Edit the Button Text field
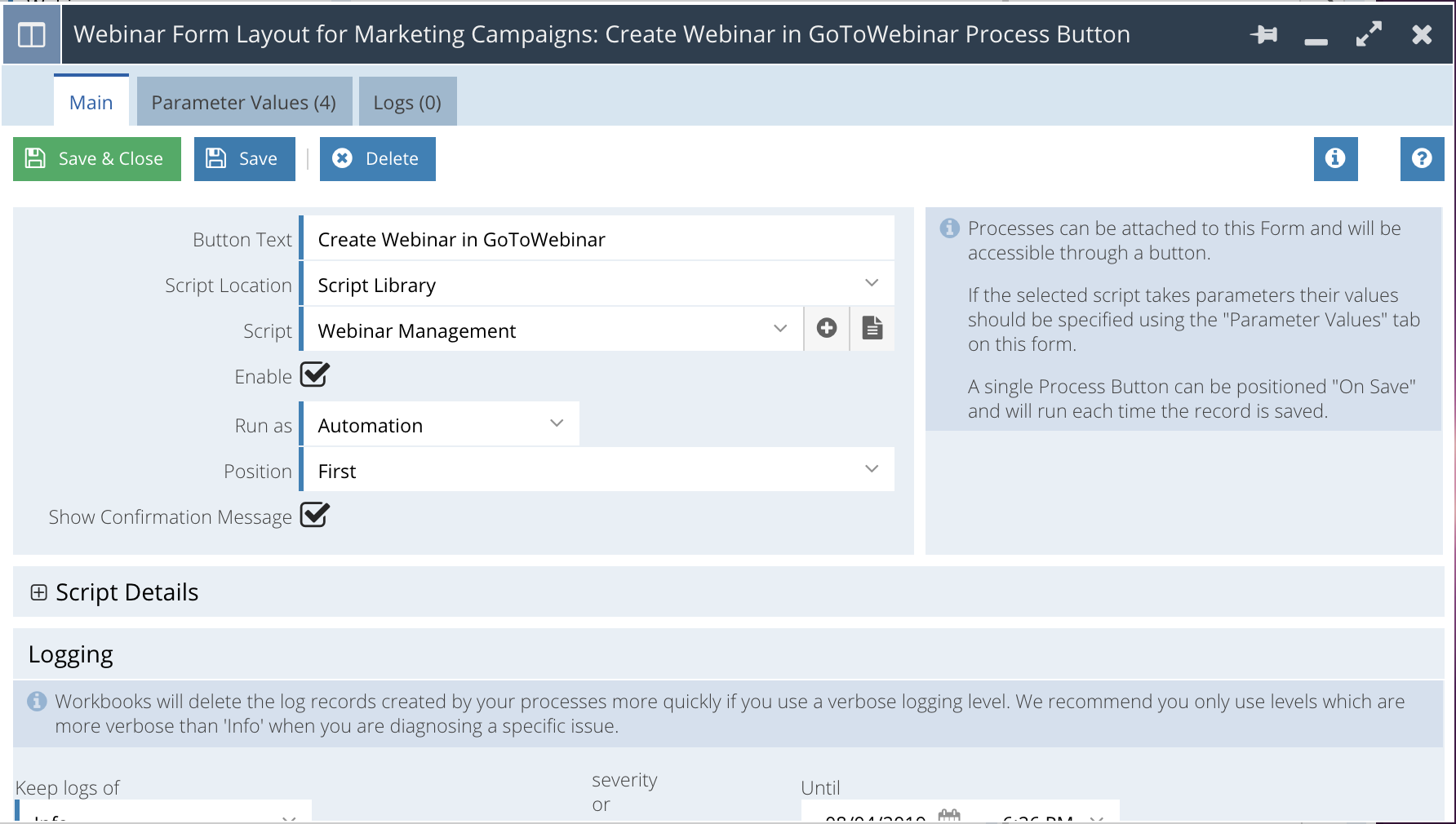Screen dimensions: 1456x824 [598, 238]
